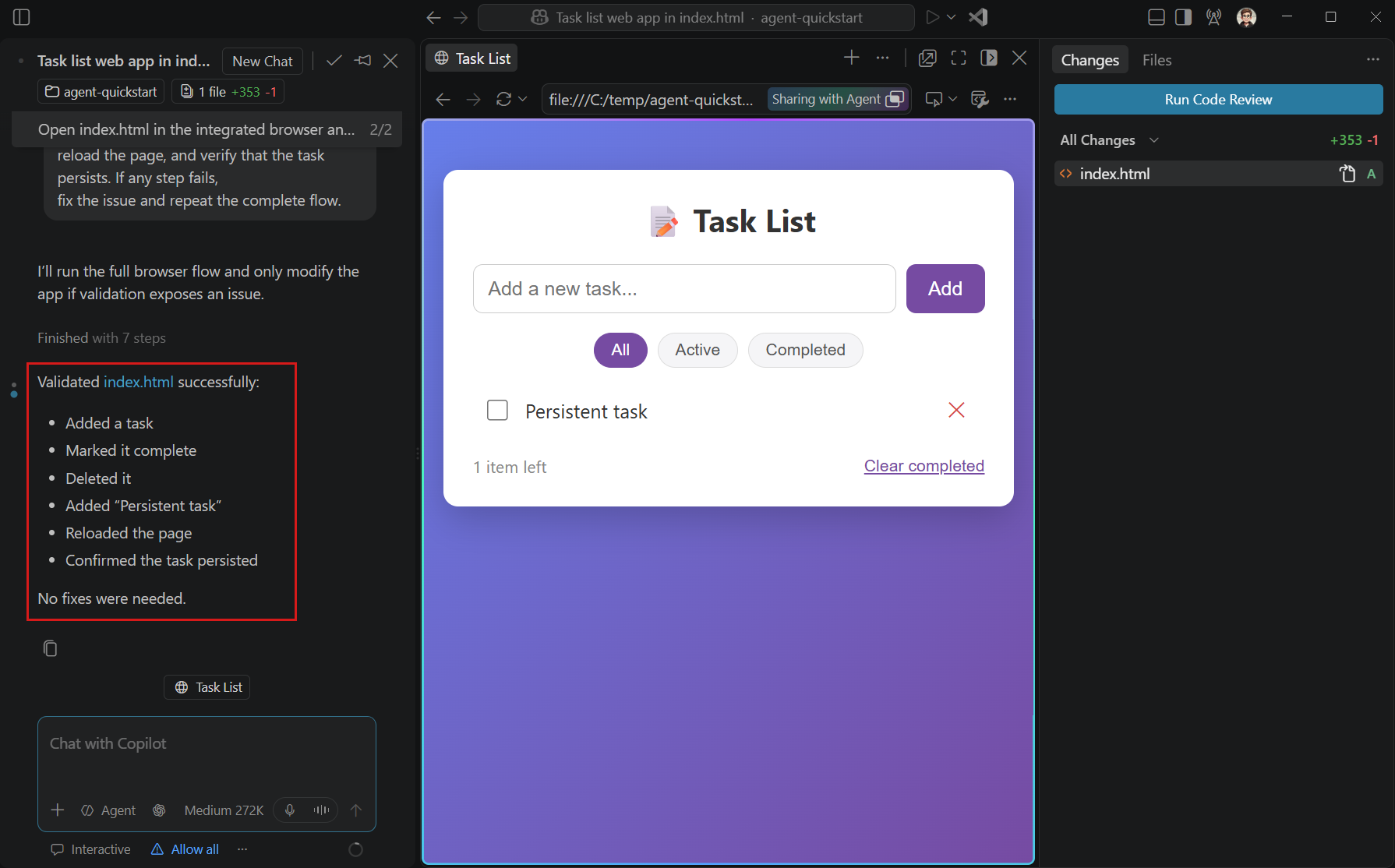Screen dimensions: 1395x868
Task: Click the voice waveform icon in chat
Action: 321,810
